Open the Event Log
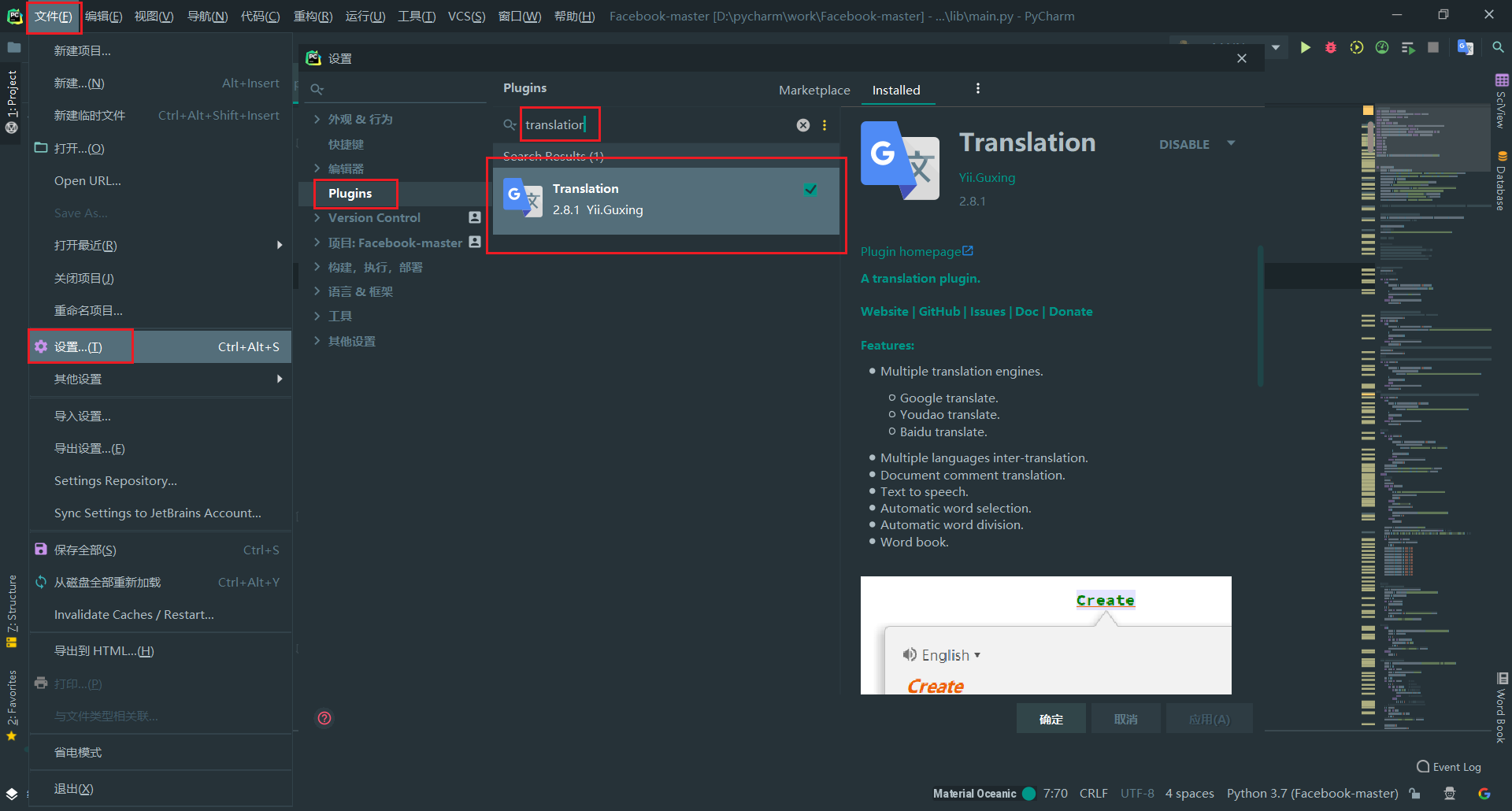This screenshot has height=811, width=1512. pos(1449,767)
